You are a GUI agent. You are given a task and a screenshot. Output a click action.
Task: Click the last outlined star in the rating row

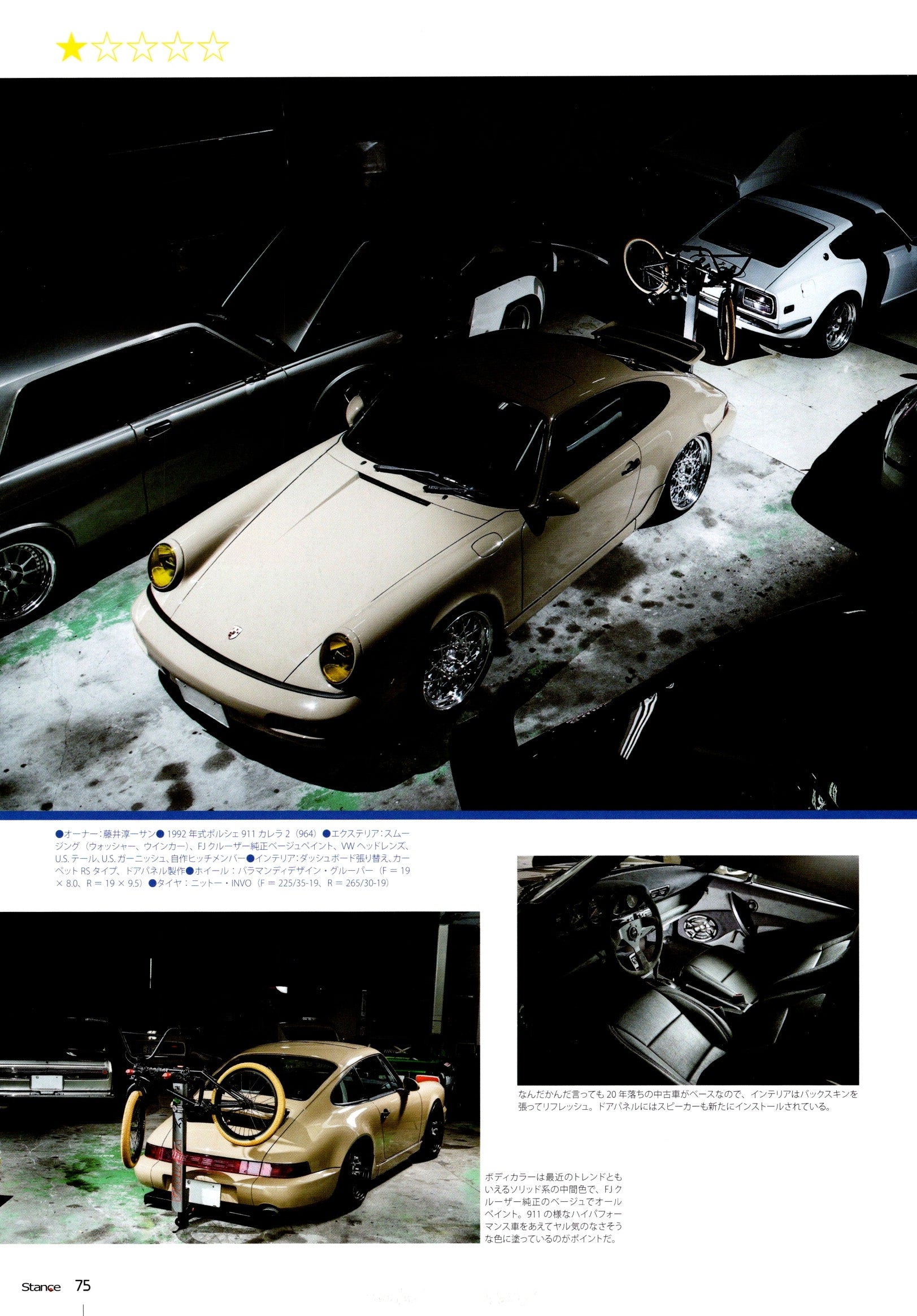pyautogui.click(x=212, y=48)
